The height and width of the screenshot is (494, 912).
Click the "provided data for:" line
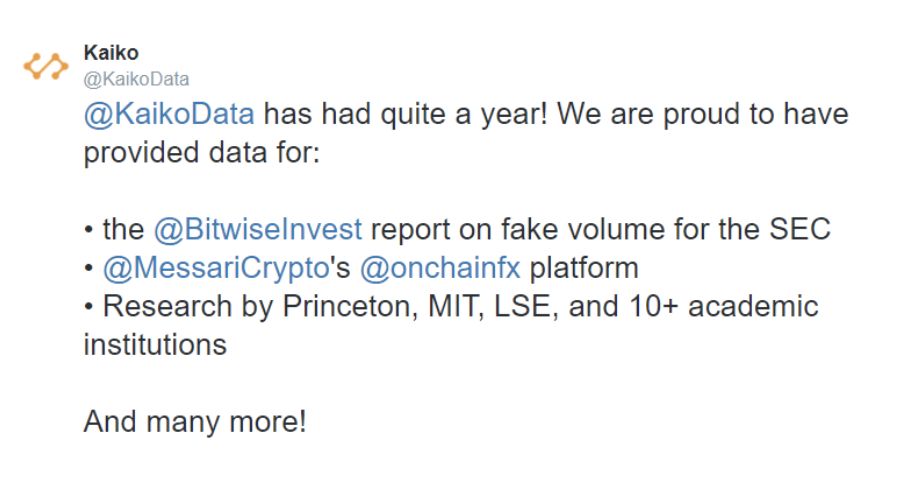click(202, 152)
